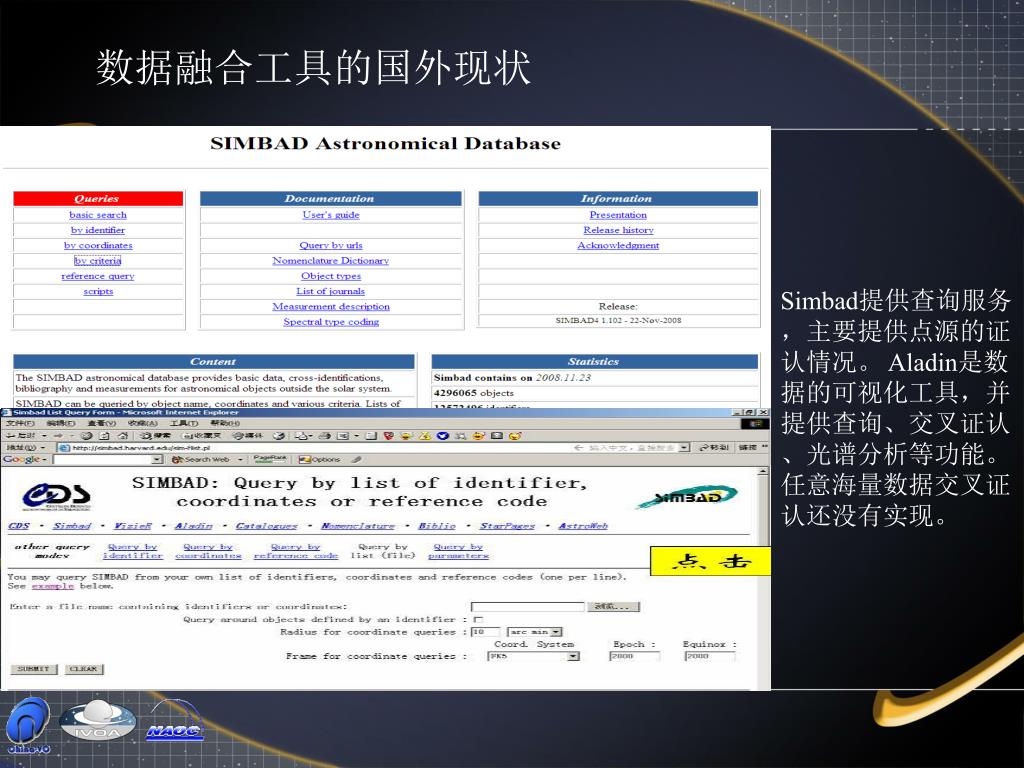The image size is (1024, 768).
Task: Click the Refresh page icon in IE toolbar
Action: pos(104,436)
